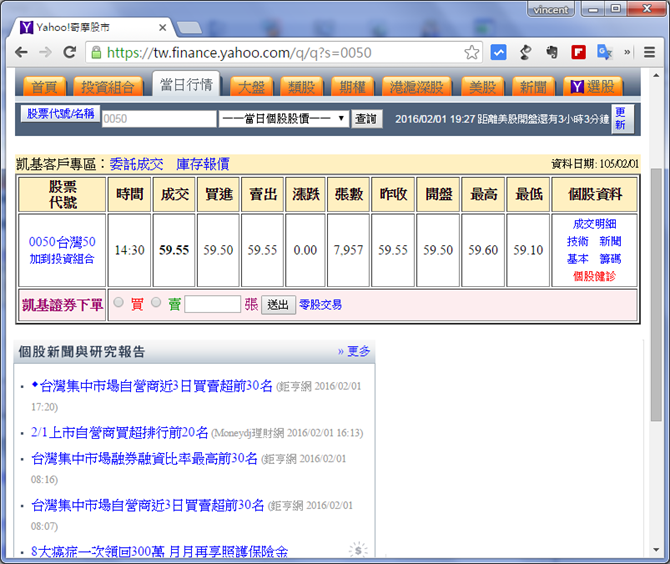Click the 加到投資組合 link
Image resolution: width=670 pixels, height=564 pixels.
point(62,259)
